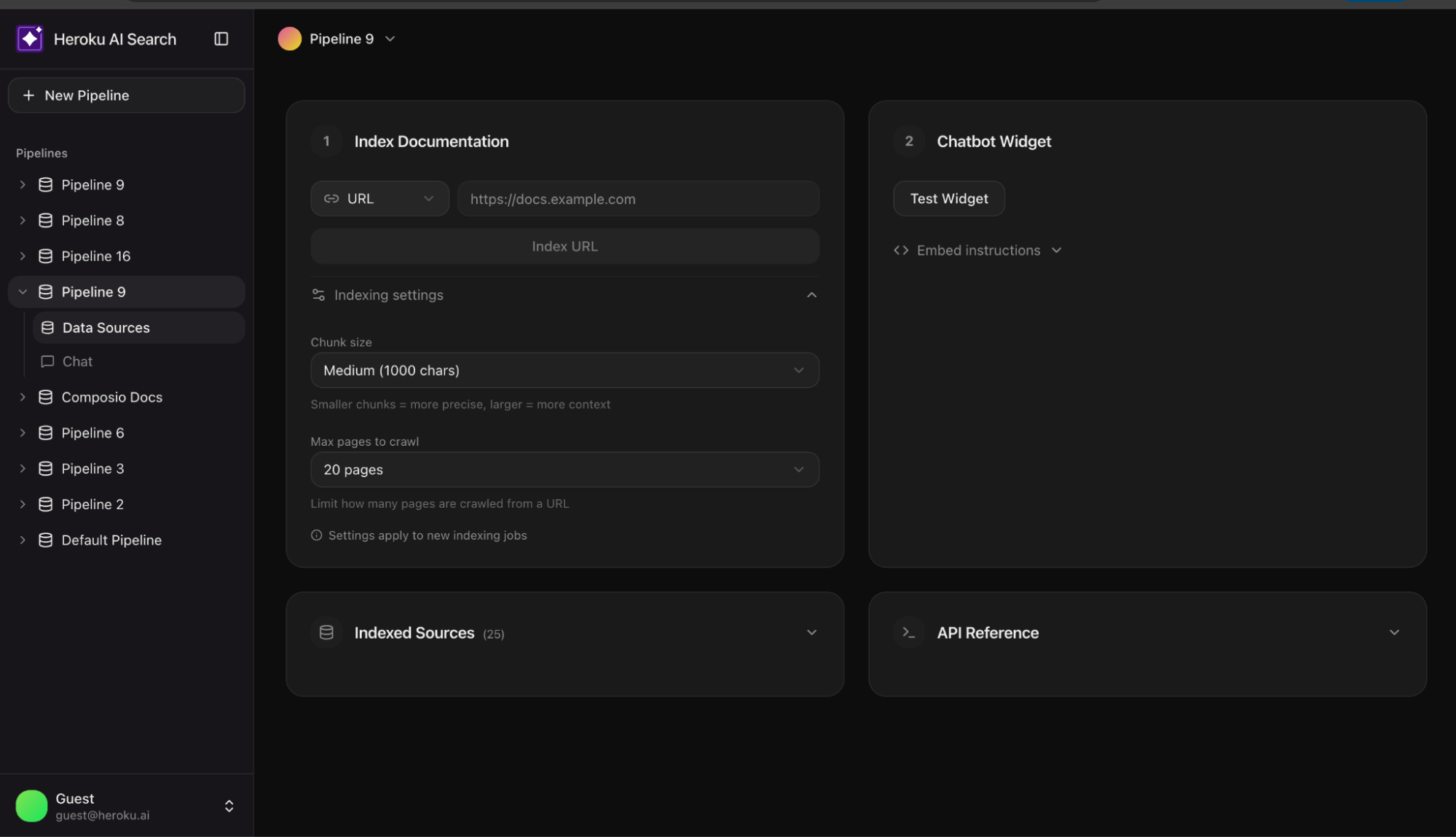The height and width of the screenshot is (837, 1456).
Task: Switch to the Chat view
Action: coord(76,361)
